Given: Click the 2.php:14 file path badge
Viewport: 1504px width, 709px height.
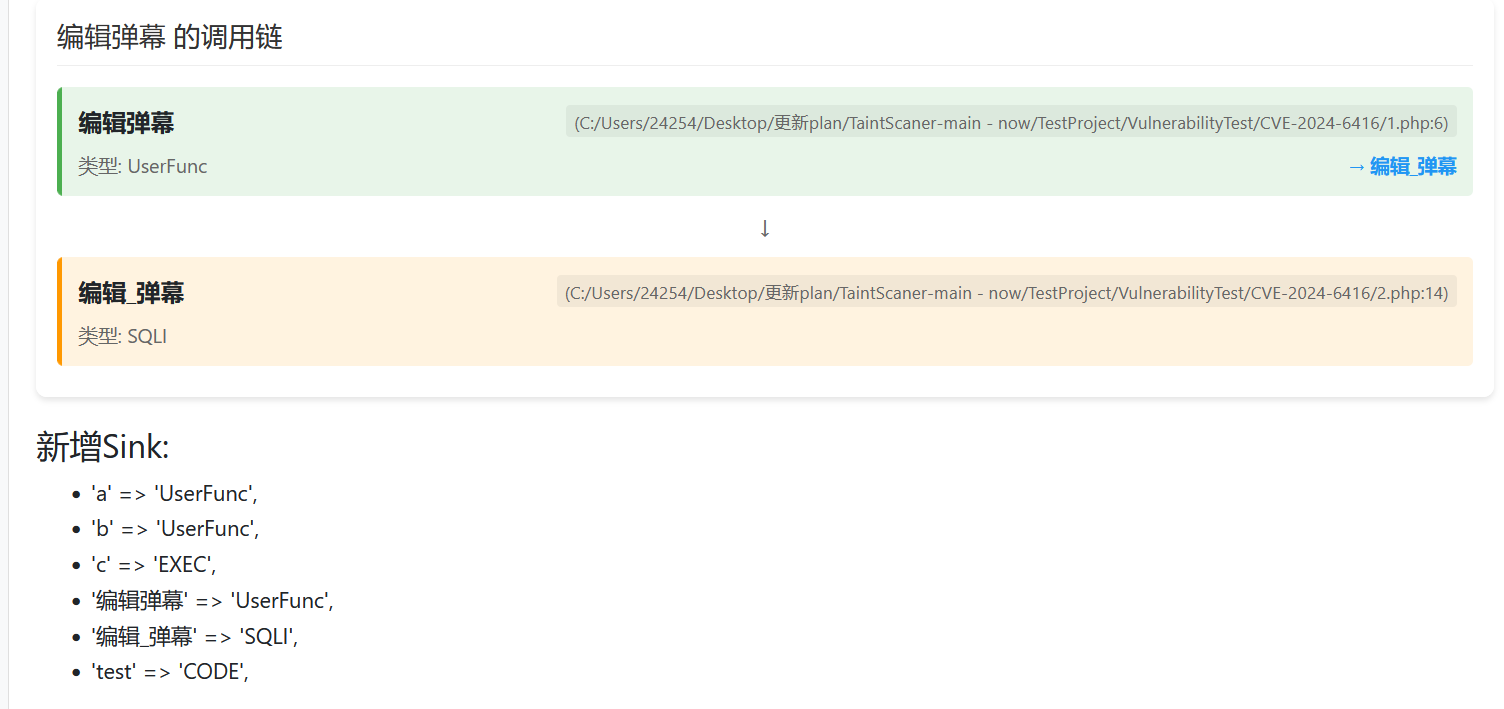Looking at the screenshot, I should (x=1006, y=293).
